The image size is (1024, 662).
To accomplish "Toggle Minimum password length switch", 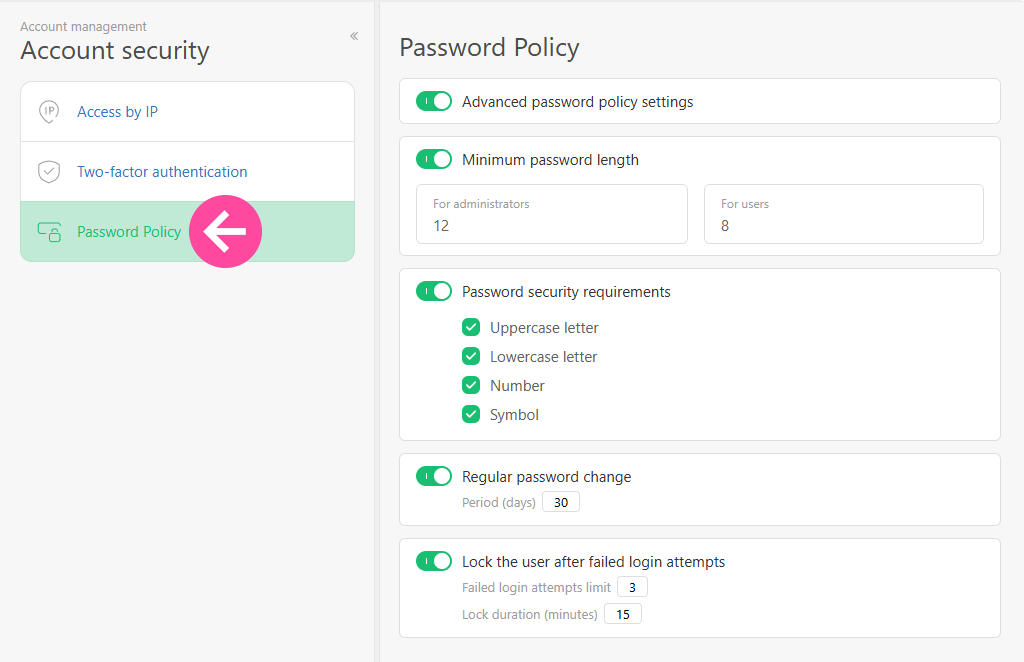I will 434,159.
